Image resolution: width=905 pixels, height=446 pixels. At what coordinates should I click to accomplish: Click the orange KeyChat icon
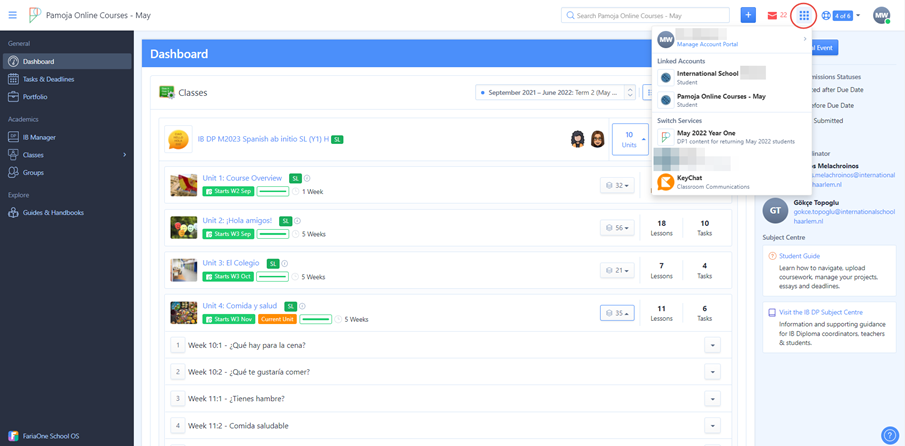(x=665, y=182)
